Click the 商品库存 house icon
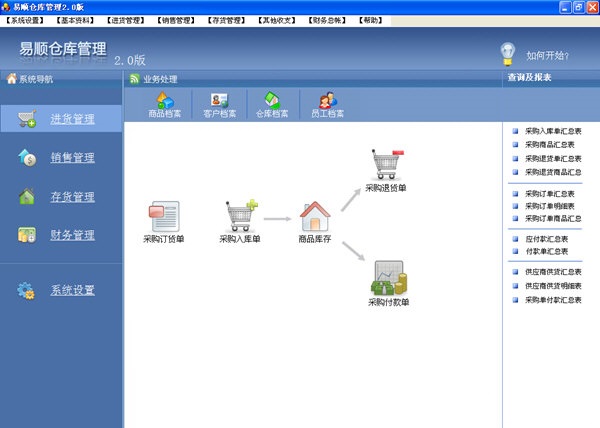 [315, 216]
